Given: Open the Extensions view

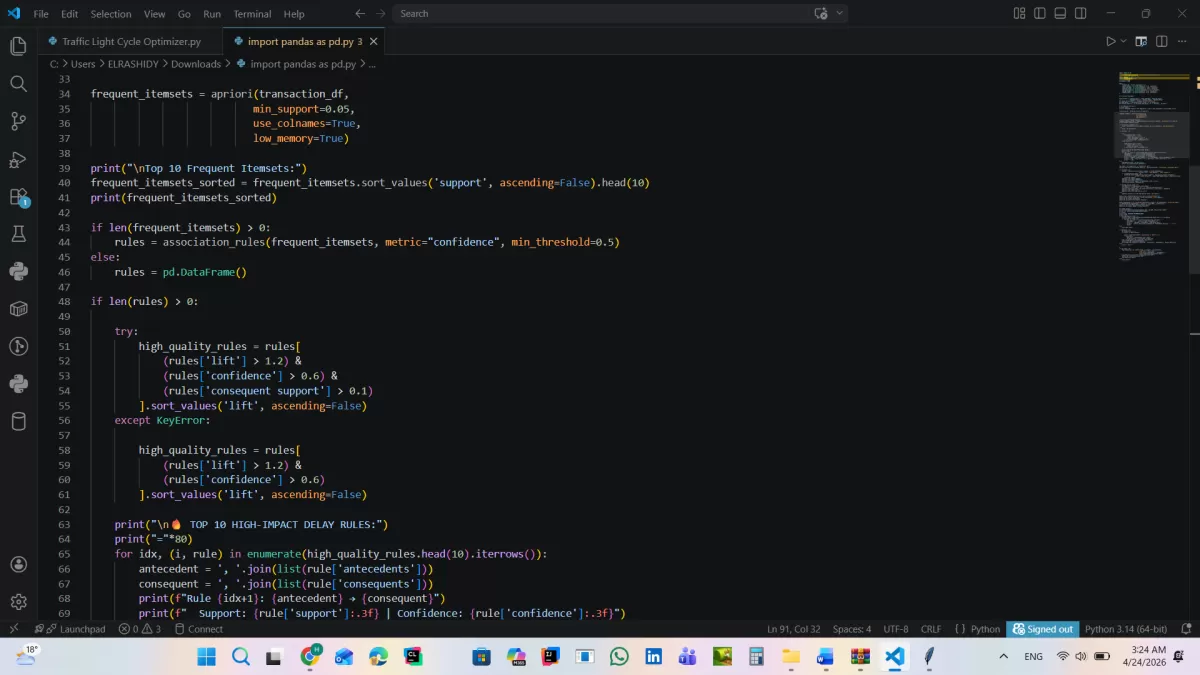Looking at the screenshot, I should tap(18, 199).
